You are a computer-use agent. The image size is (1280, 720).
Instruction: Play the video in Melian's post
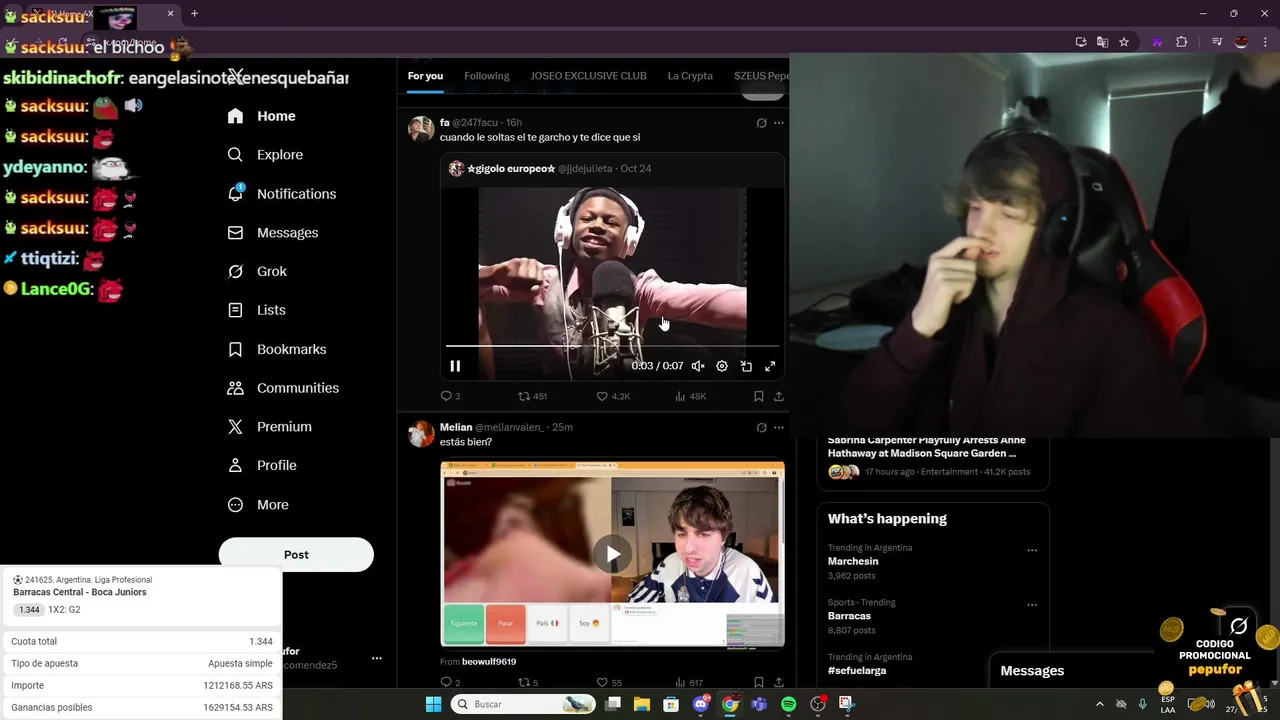(x=612, y=555)
